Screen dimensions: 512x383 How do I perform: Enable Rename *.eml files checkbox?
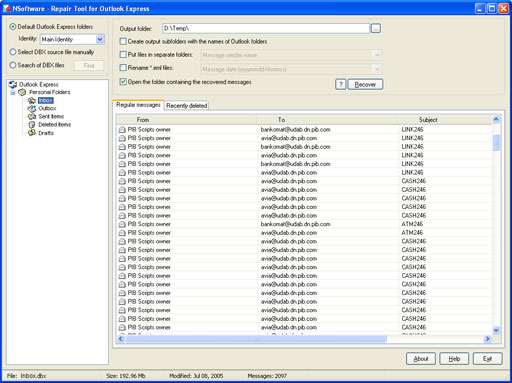[123, 68]
